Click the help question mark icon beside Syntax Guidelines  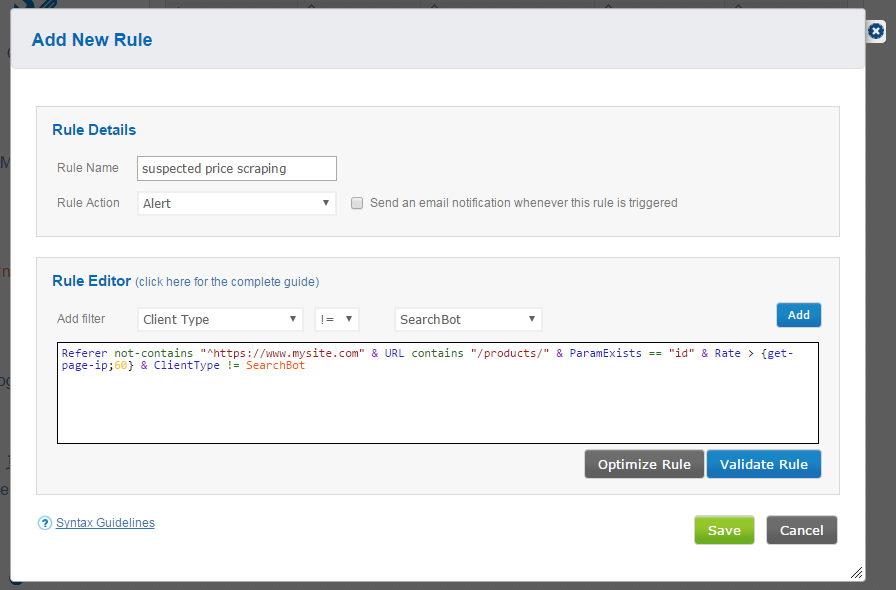45,523
